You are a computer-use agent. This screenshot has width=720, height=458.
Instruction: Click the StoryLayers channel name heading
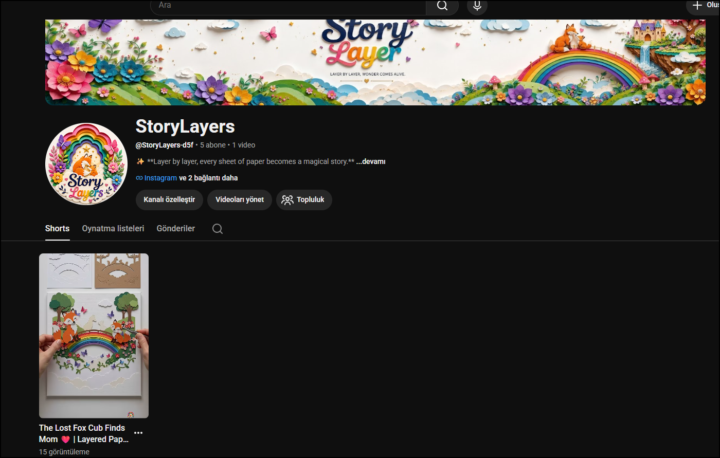185,126
